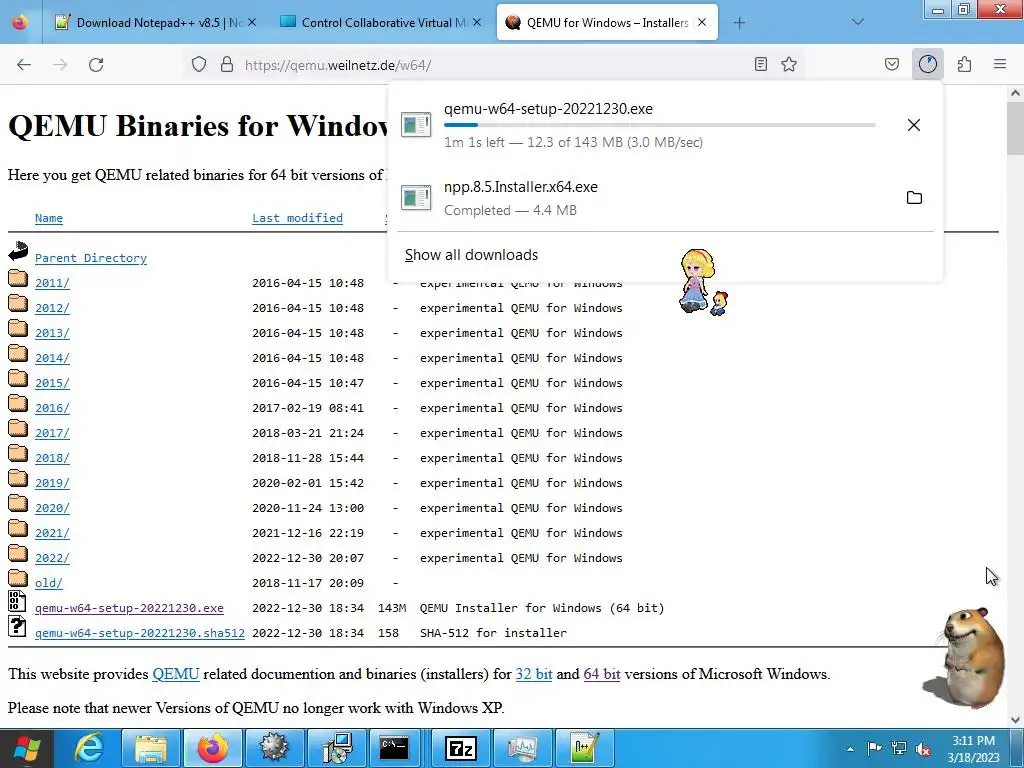
Task: Click Show all downloads
Action: click(471, 255)
